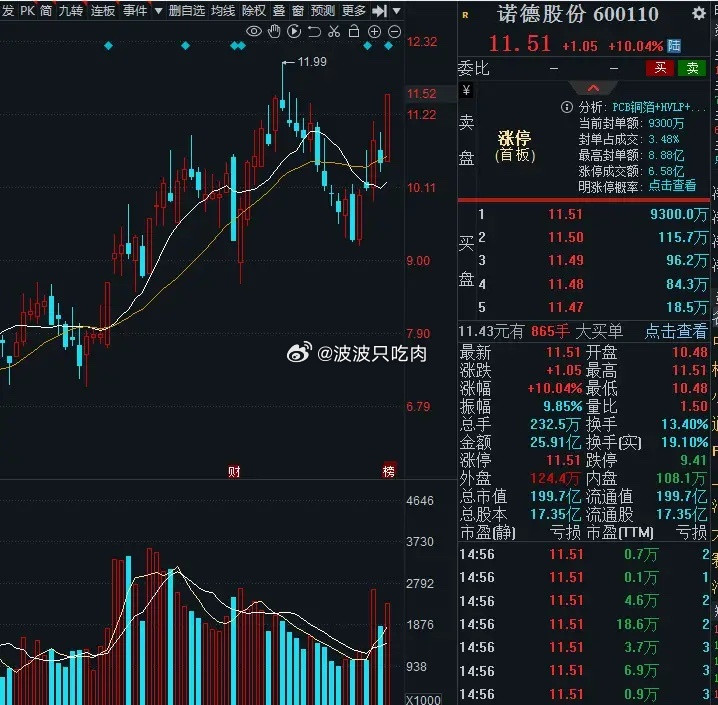The width and height of the screenshot is (718, 705).
Task: Select buy level 4 price 11.48
Action: click(x=566, y=284)
